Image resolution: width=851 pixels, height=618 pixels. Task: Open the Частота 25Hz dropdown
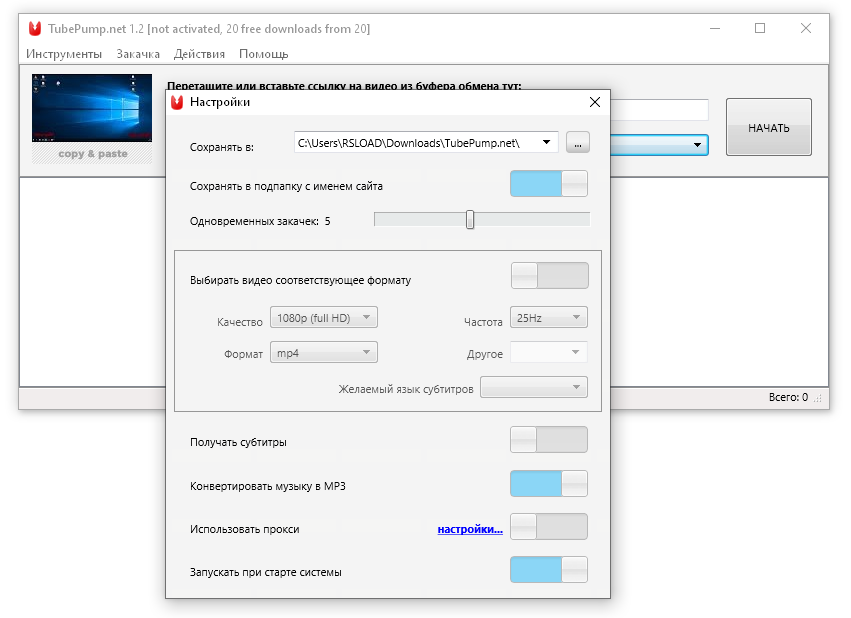click(x=549, y=317)
